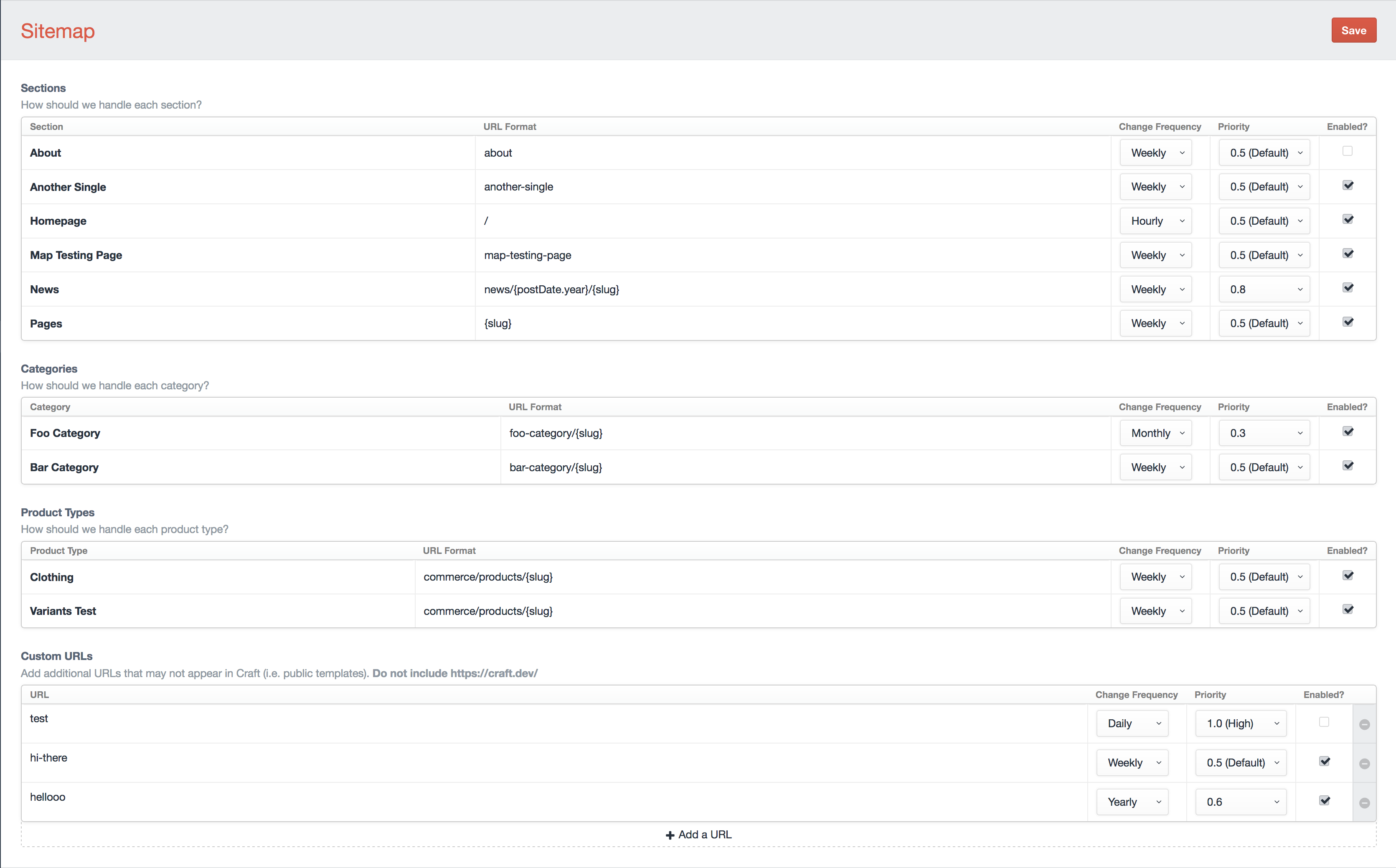Remove the 'hellooo' custom URL row
The width and height of the screenshot is (1396, 868).
pos(1364,803)
